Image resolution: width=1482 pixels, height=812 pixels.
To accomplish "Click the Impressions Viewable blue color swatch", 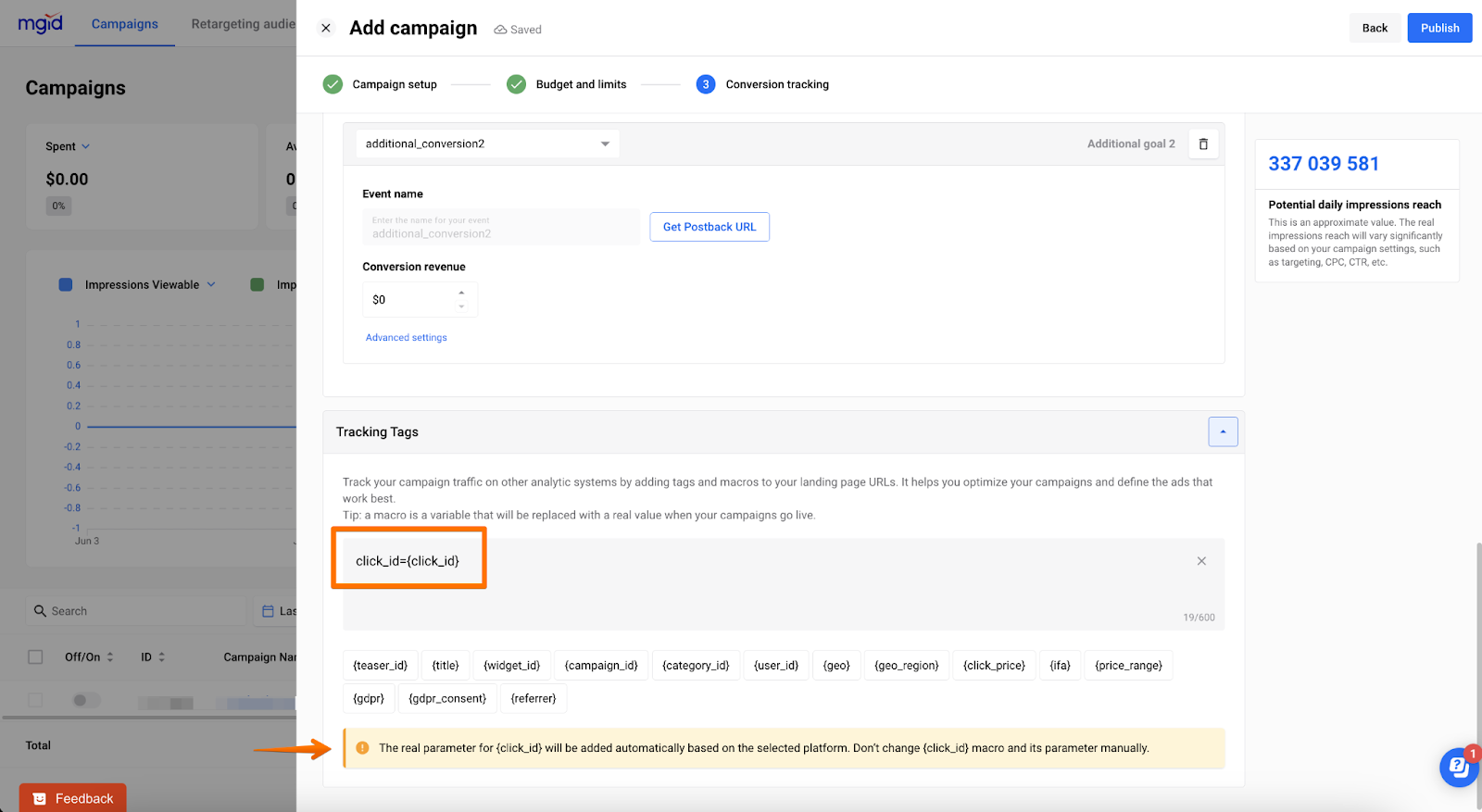I will [66, 284].
